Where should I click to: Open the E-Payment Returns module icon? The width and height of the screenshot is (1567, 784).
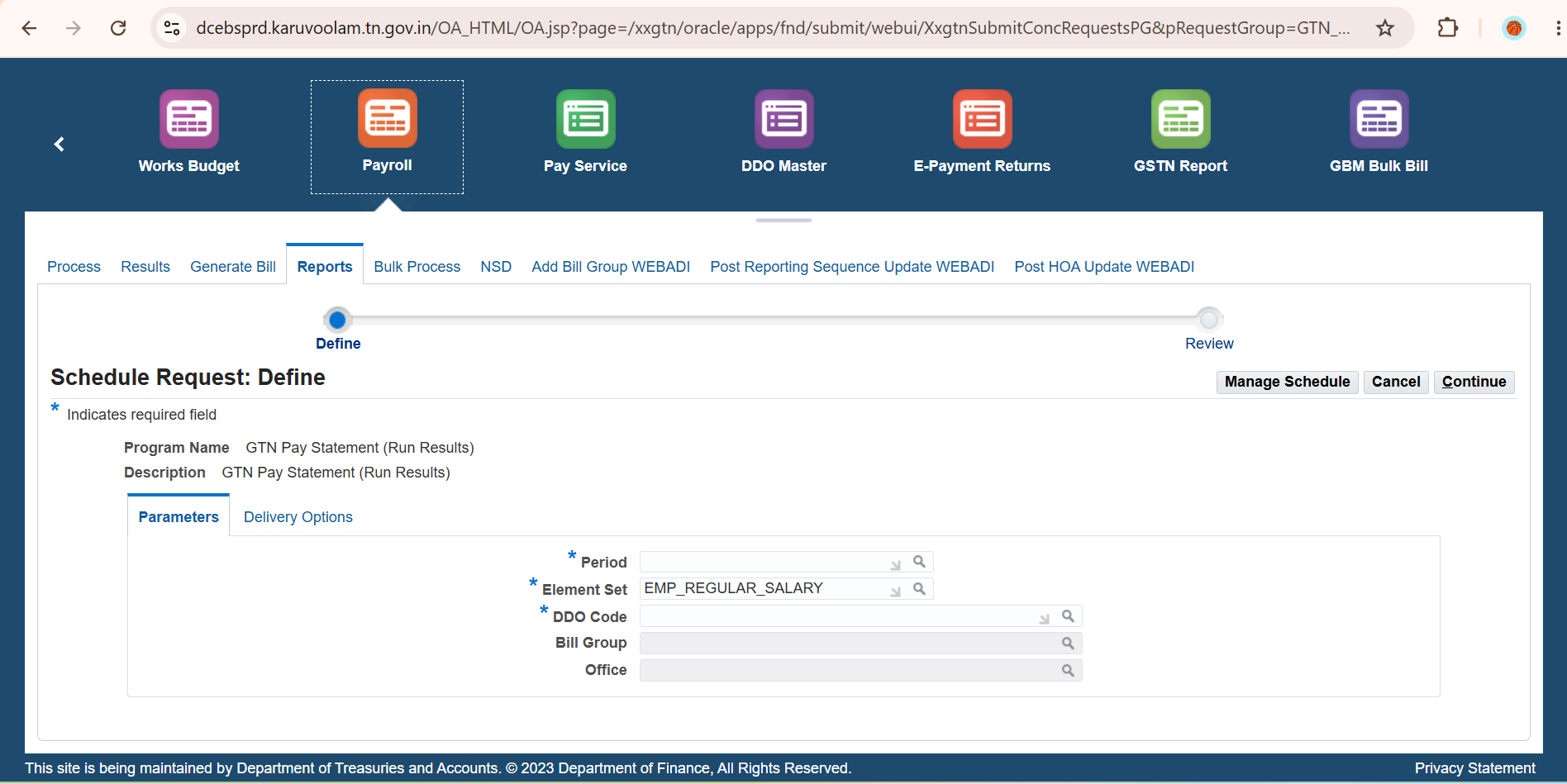point(983,119)
